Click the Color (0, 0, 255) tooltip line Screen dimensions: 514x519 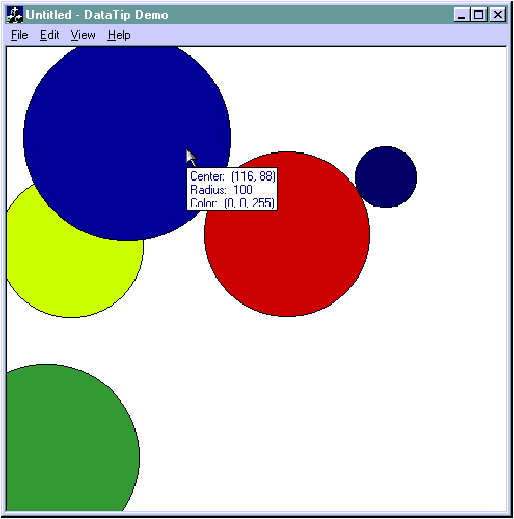[232, 203]
